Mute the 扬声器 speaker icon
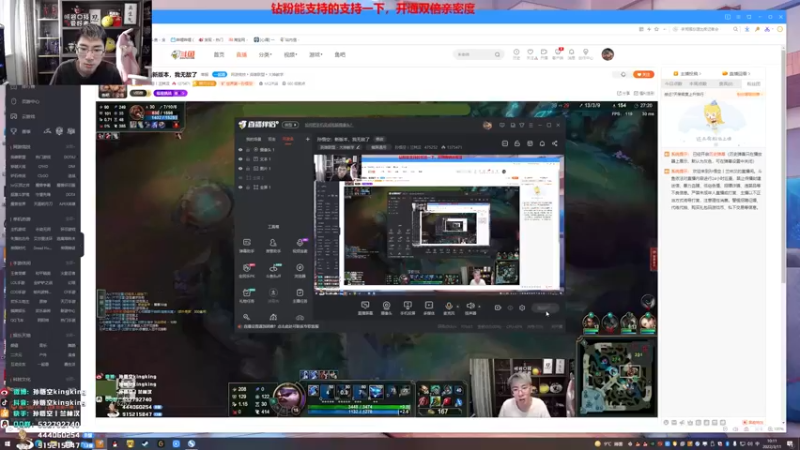This screenshot has height=450, width=800. tap(470, 306)
